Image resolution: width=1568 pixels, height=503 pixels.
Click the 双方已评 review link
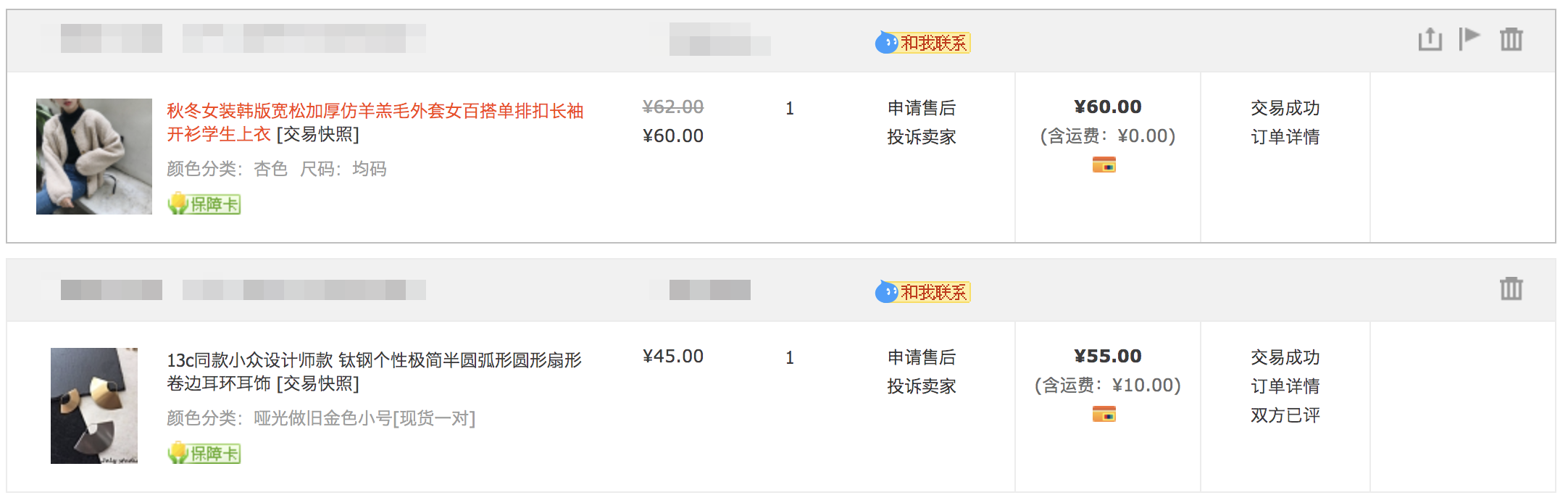[x=1285, y=415]
